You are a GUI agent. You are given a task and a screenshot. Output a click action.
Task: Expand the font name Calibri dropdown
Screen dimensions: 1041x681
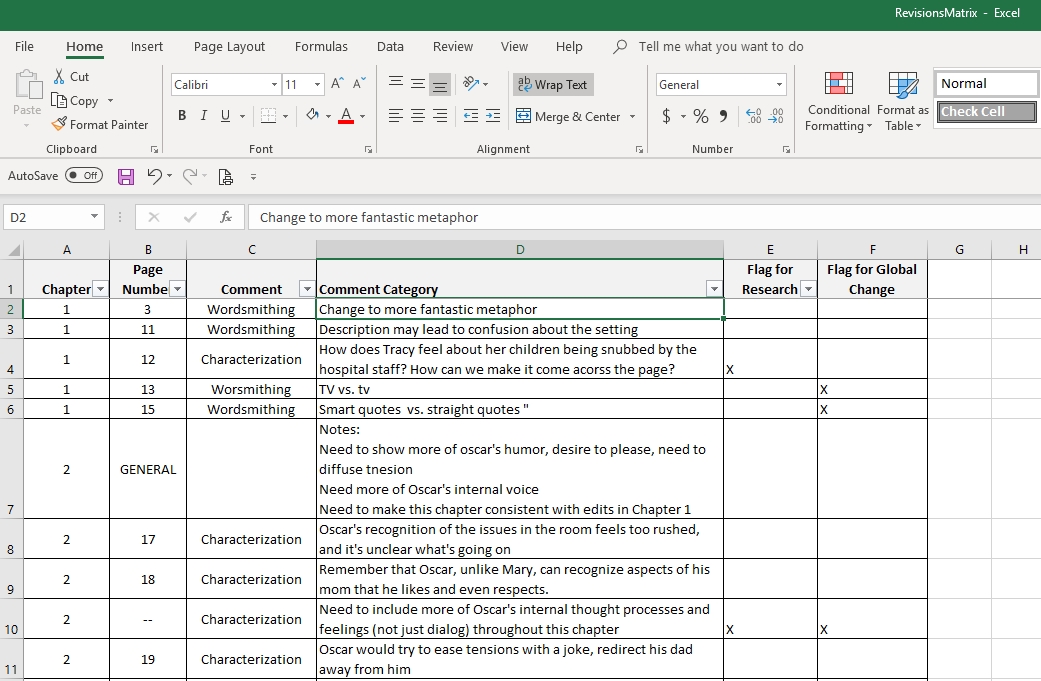coord(275,85)
